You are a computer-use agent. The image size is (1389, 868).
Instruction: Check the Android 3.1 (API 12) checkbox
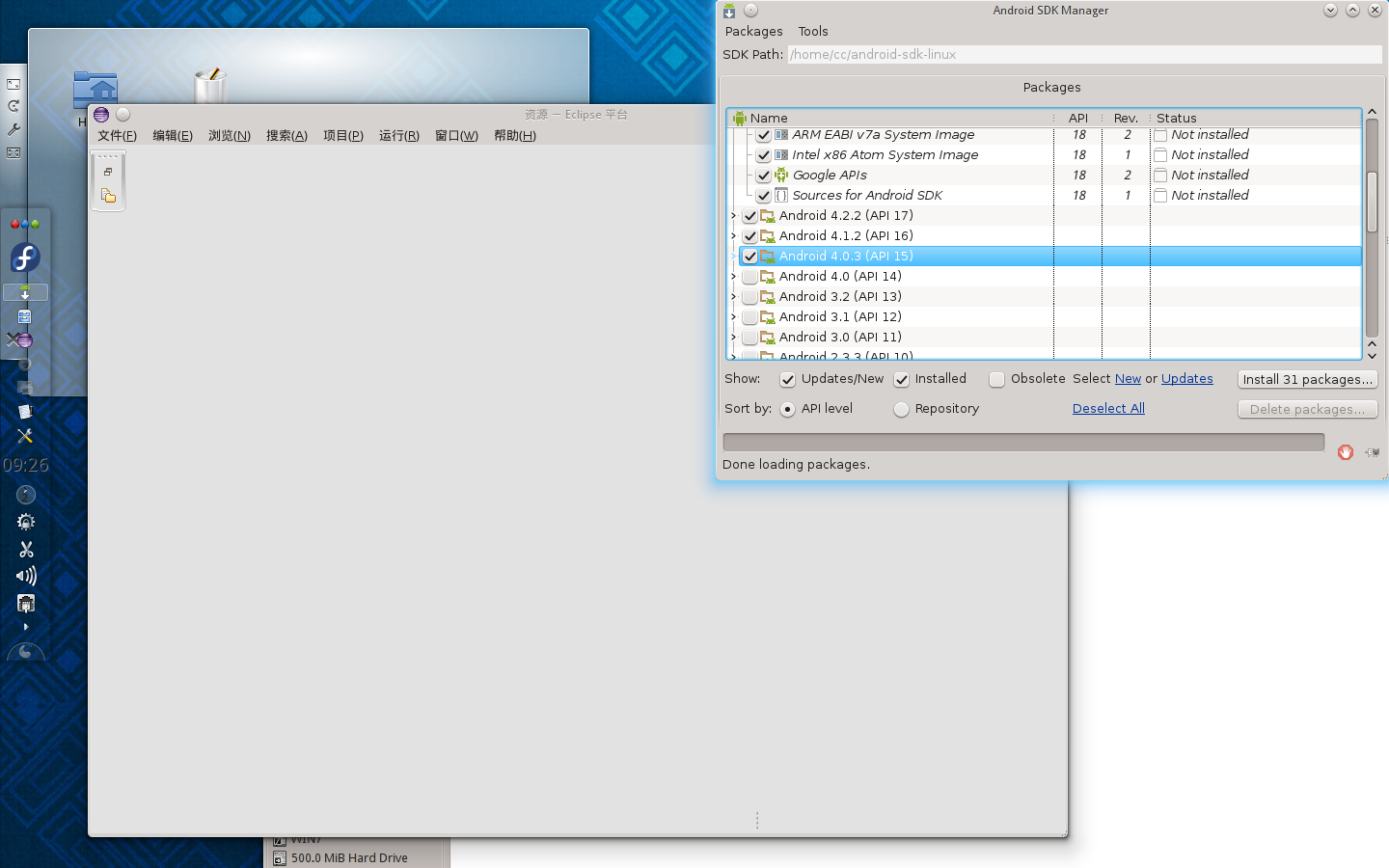click(x=749, y=317)
